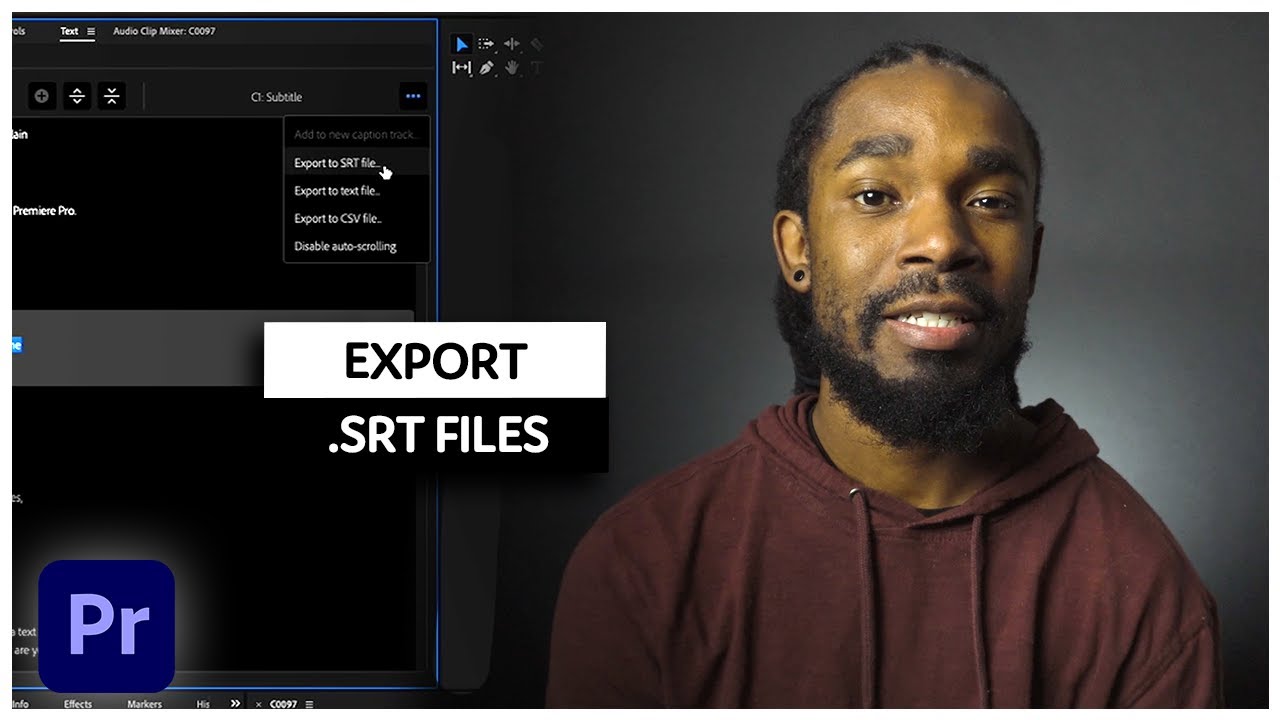Open the Audio Clip Mixer: C0097 tab
Screen dimensions: 1280x720
click(x=164, y=31)
